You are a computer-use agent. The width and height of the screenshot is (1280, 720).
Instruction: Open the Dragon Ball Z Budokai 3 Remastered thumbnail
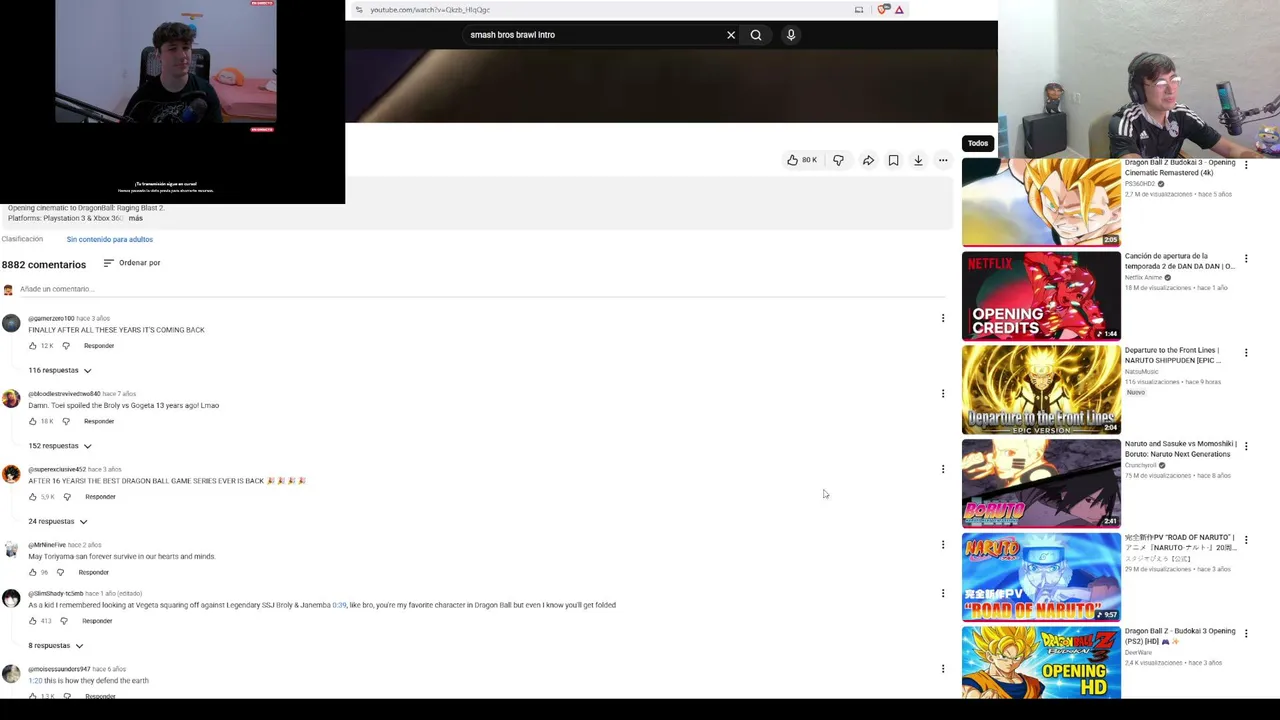point(1041,202)
